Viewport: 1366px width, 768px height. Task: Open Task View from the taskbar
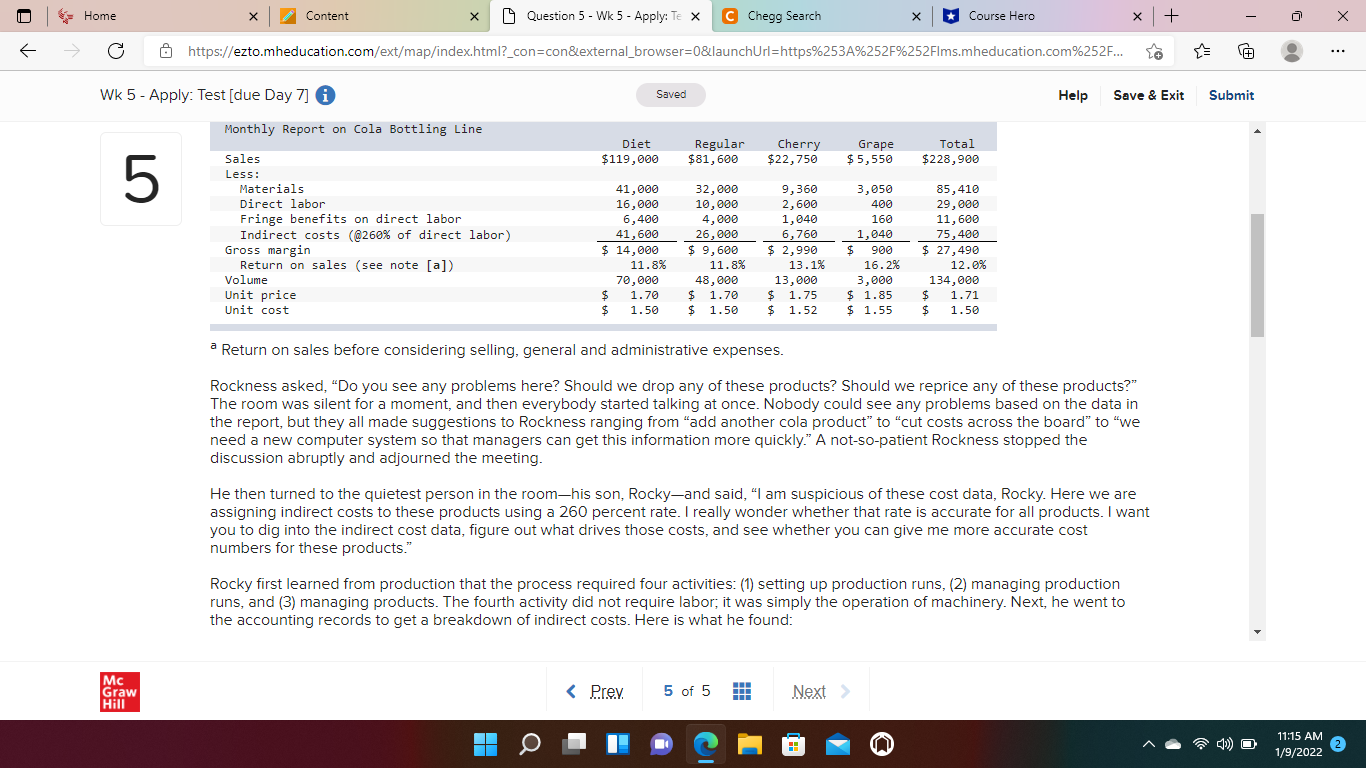573,744
